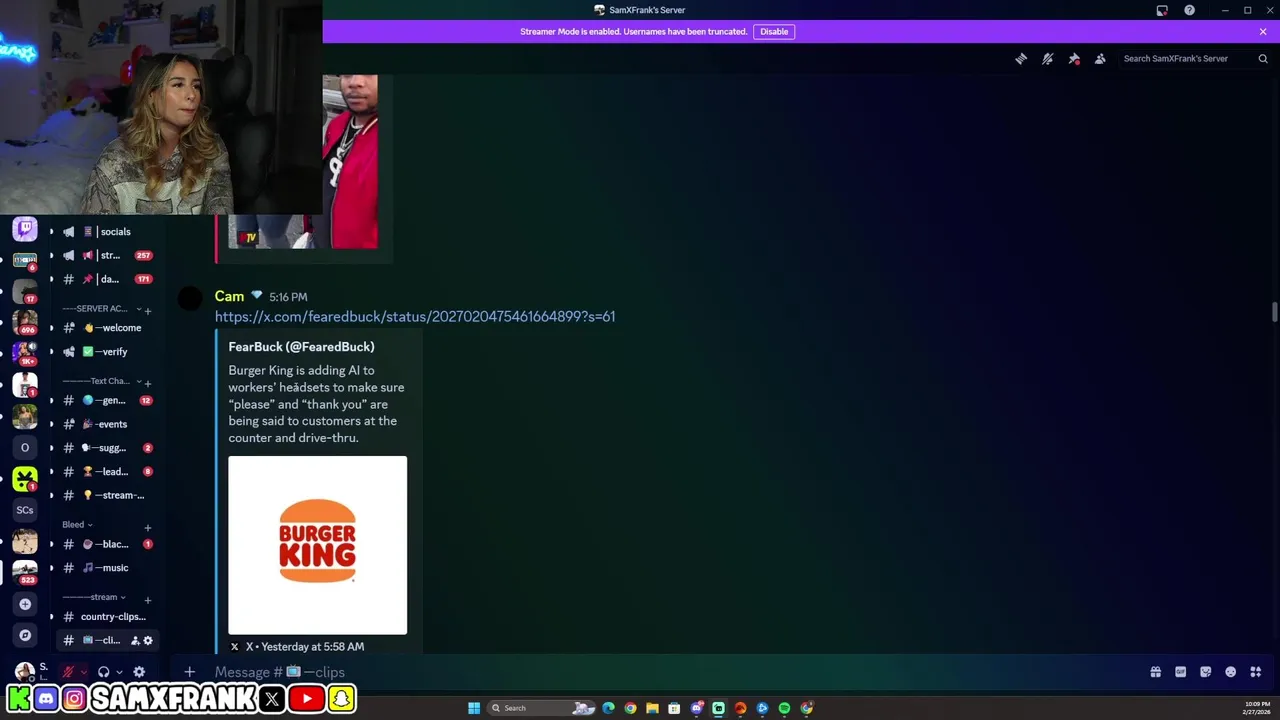Toggle the muted microphone button
The image size is (1280, 720).
[x=68, y=672]
